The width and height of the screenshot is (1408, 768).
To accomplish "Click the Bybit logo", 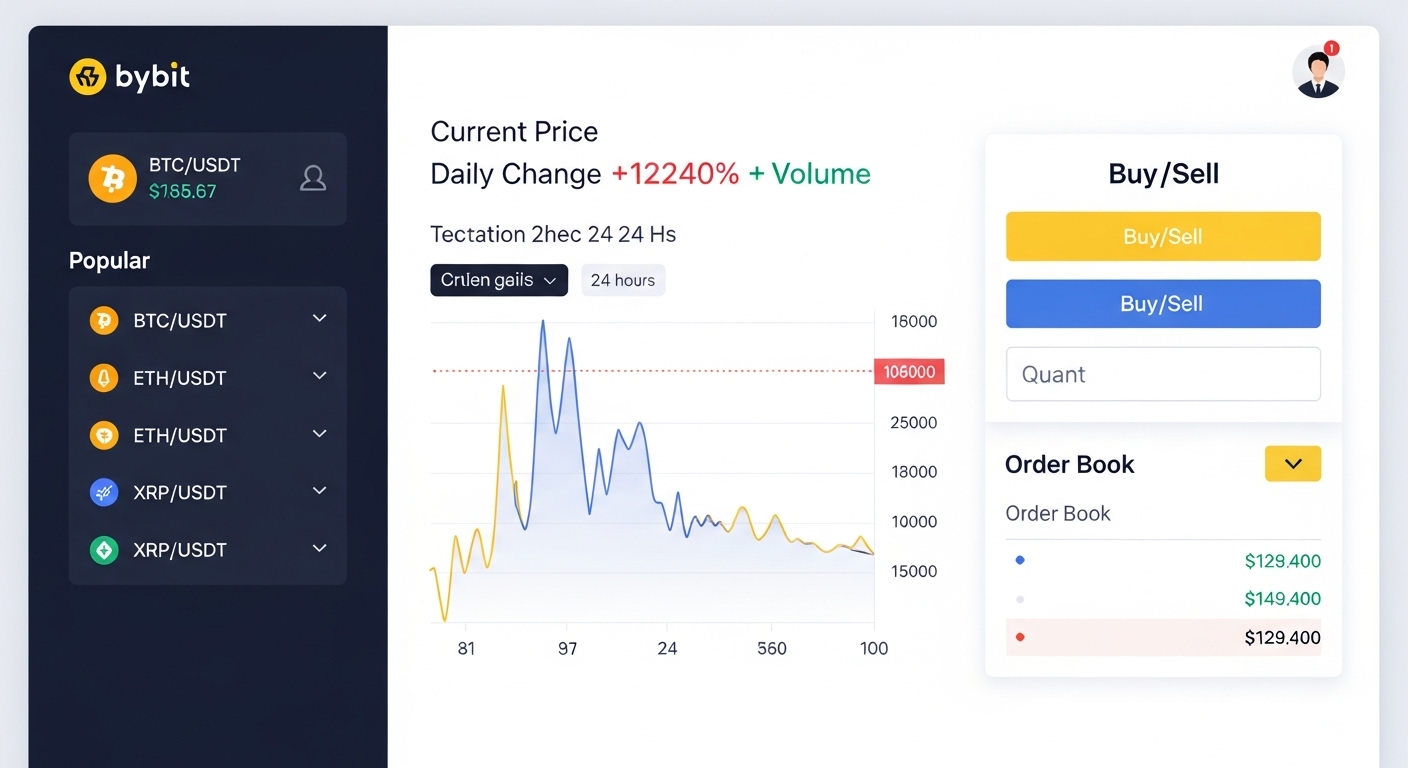I will pyautogui.click(x=129, y=77).
